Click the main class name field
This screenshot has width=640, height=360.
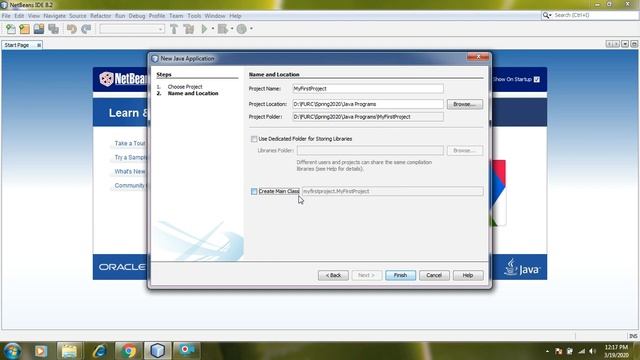click(x=393, y=191)
